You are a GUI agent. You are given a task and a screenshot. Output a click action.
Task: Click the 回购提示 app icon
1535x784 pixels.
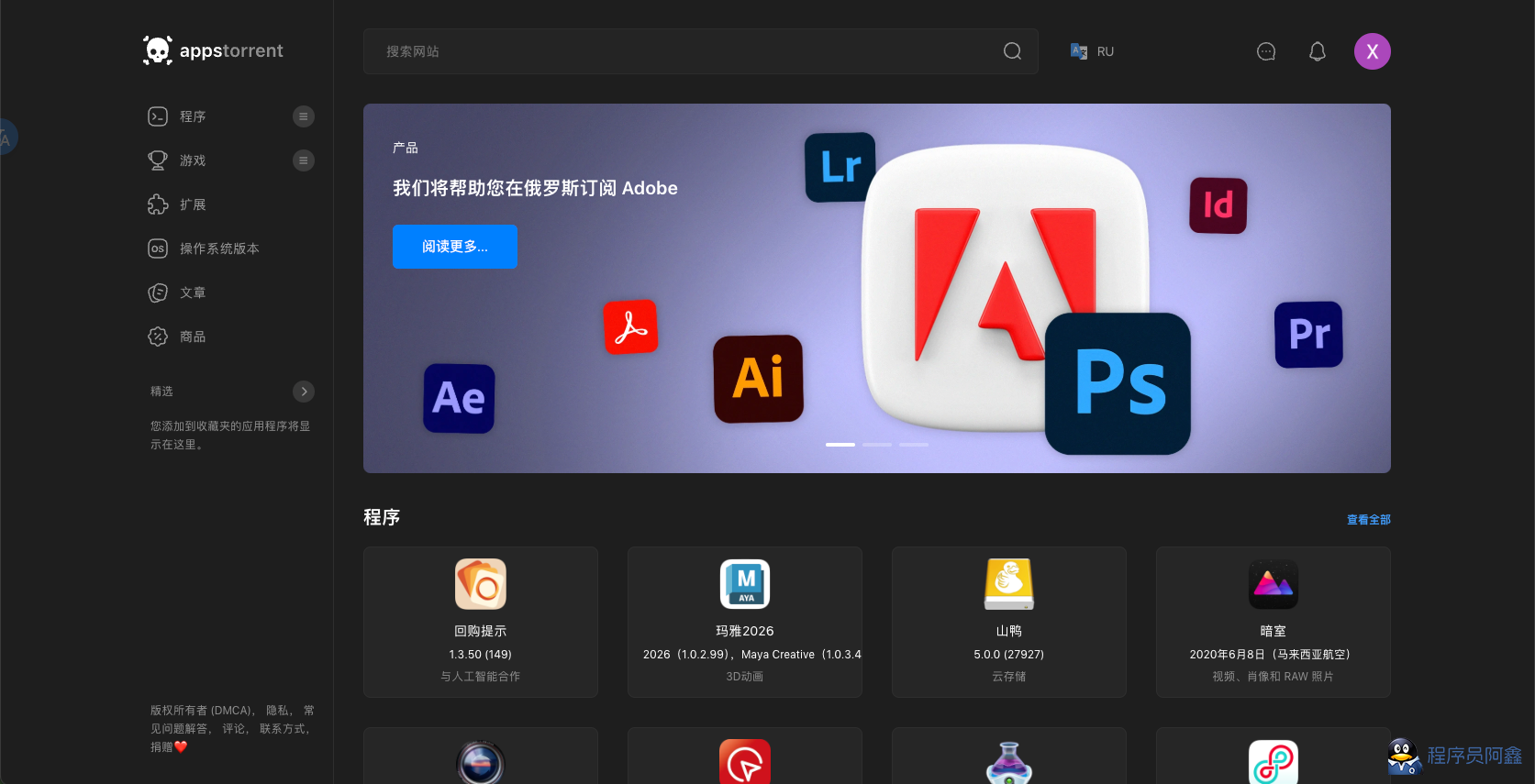(481, 584)
